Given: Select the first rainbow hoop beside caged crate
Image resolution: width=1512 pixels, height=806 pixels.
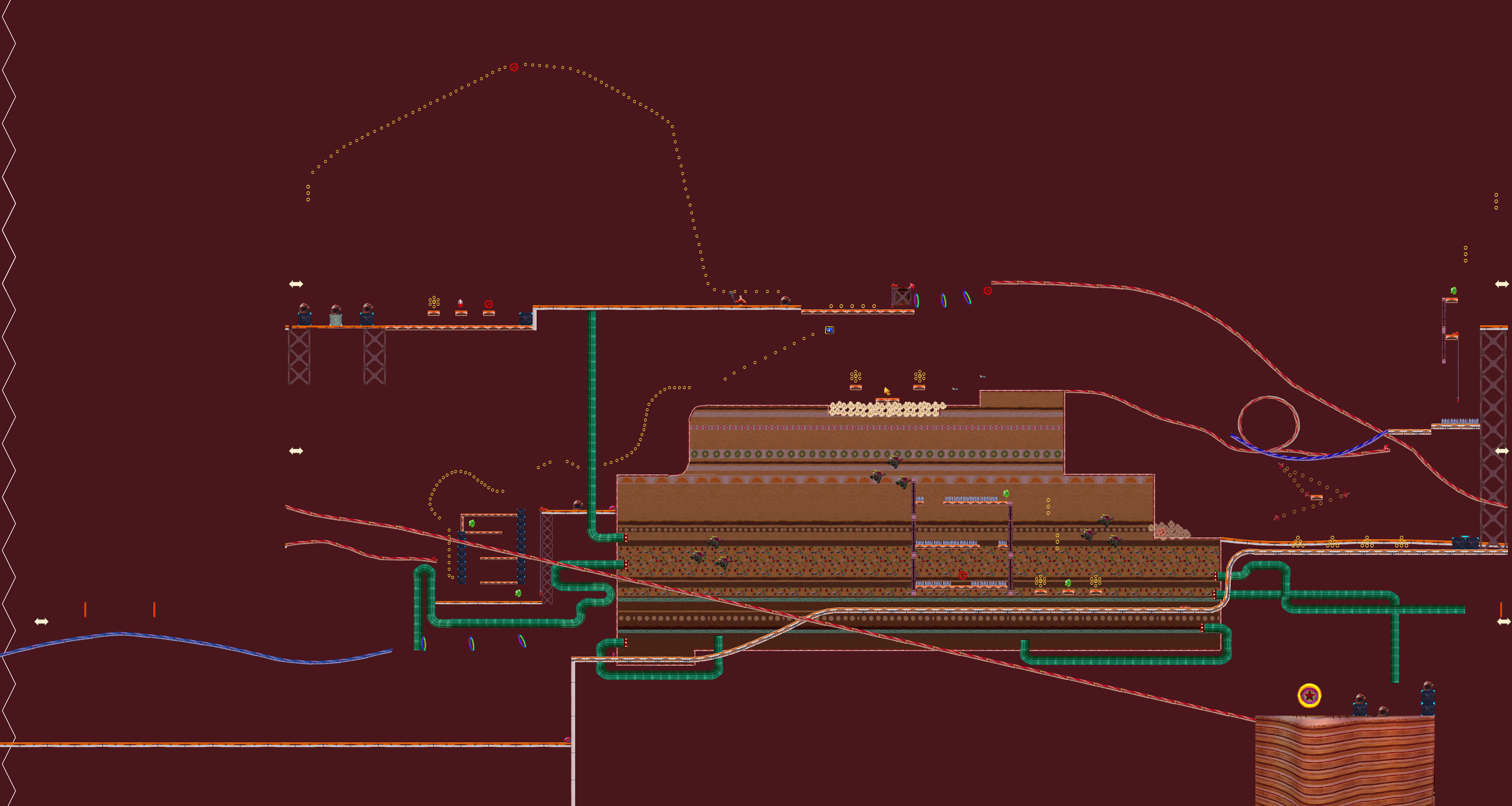Looking at the screenshot, I should pyautogui.click(x=916, y=301).
